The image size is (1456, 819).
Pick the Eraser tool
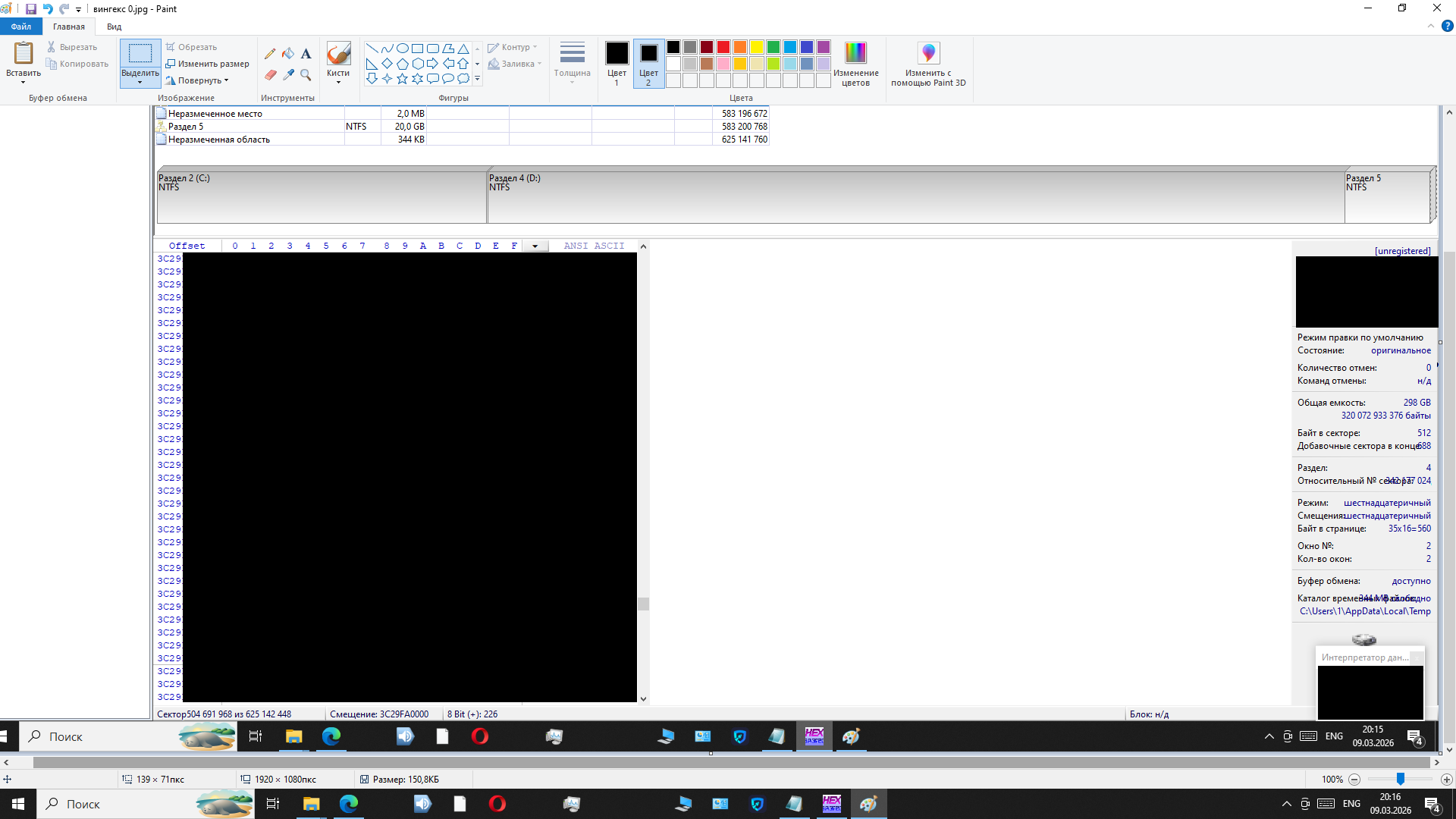click(270, 74)
